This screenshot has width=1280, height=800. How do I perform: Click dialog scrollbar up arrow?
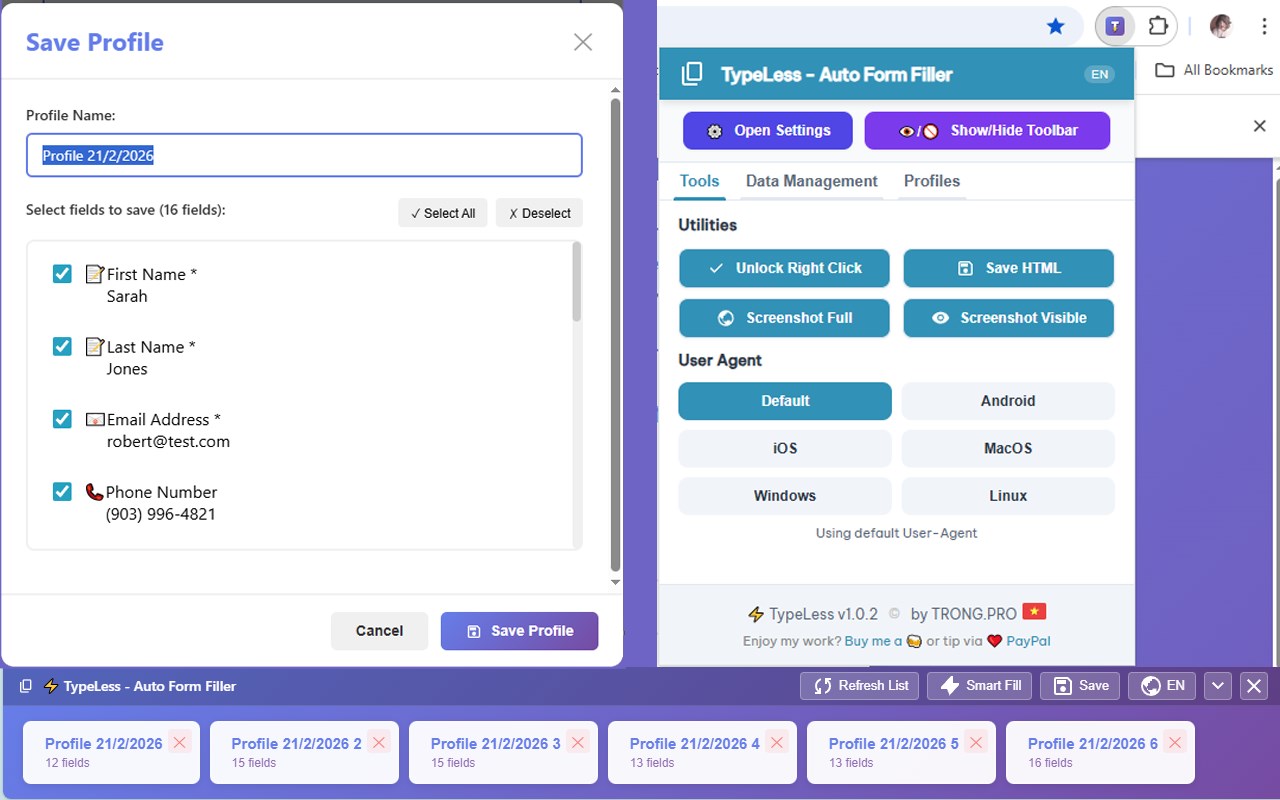615,91
